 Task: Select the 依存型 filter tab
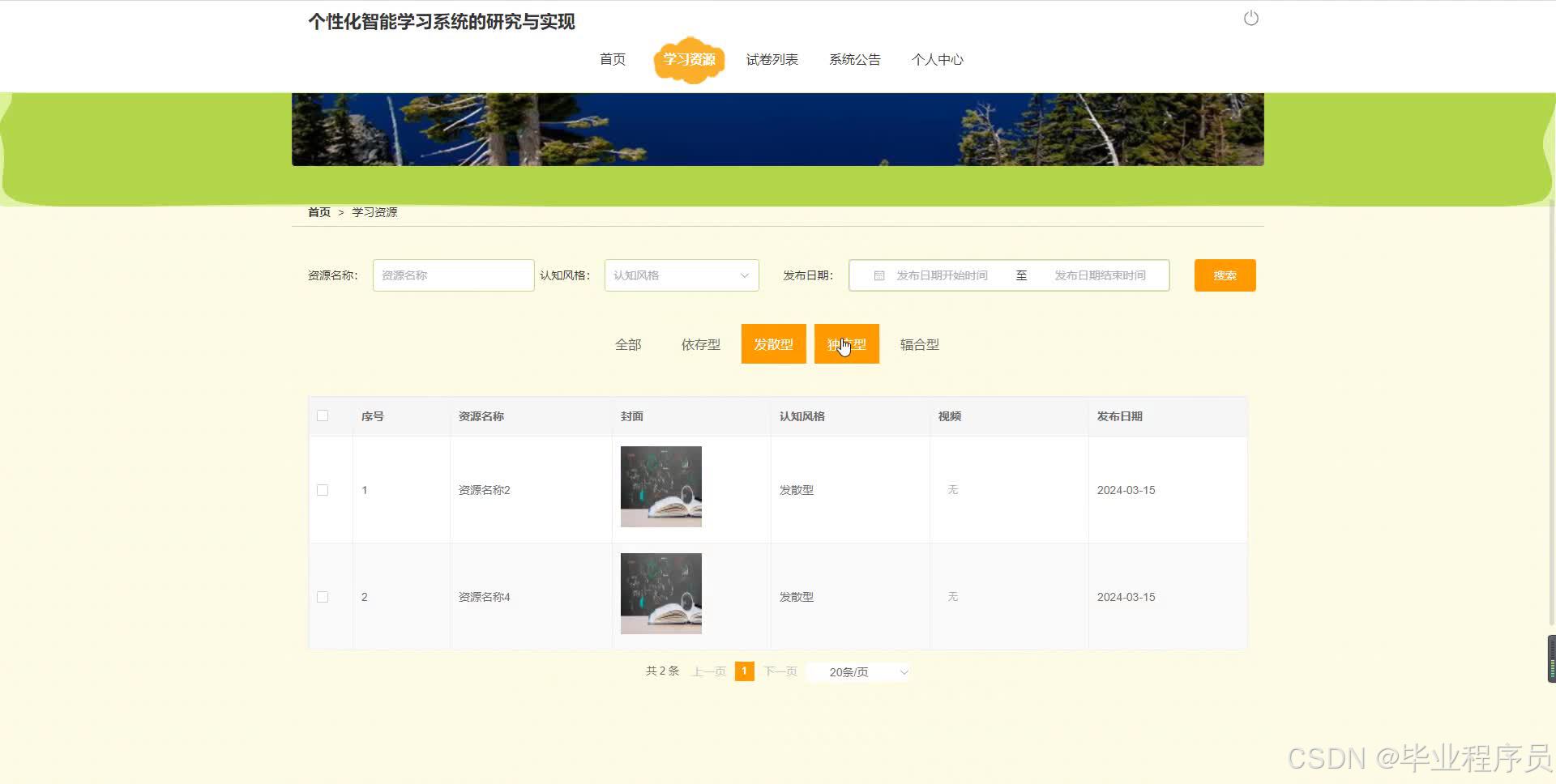(701, 344)
